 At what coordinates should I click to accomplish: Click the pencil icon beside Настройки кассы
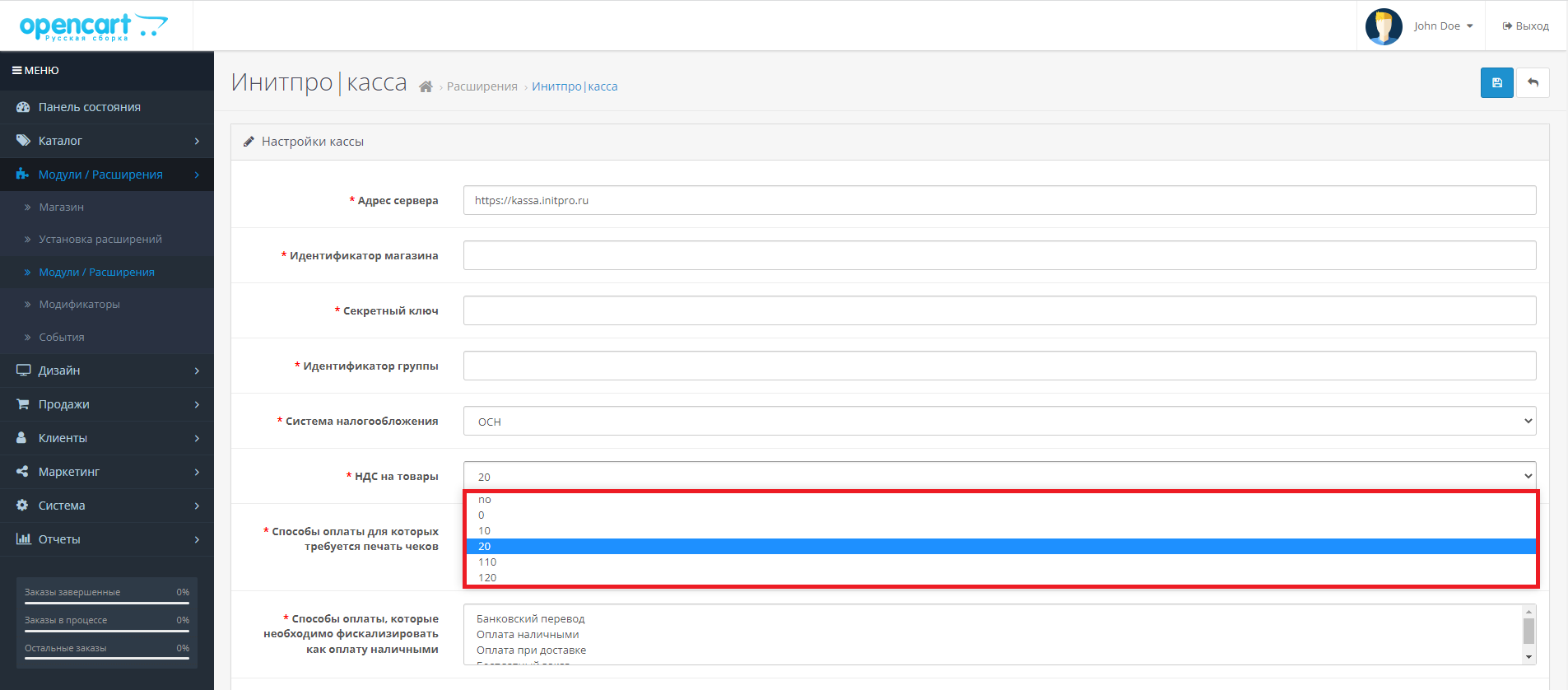pyautogui.click(x=249, y=142)
